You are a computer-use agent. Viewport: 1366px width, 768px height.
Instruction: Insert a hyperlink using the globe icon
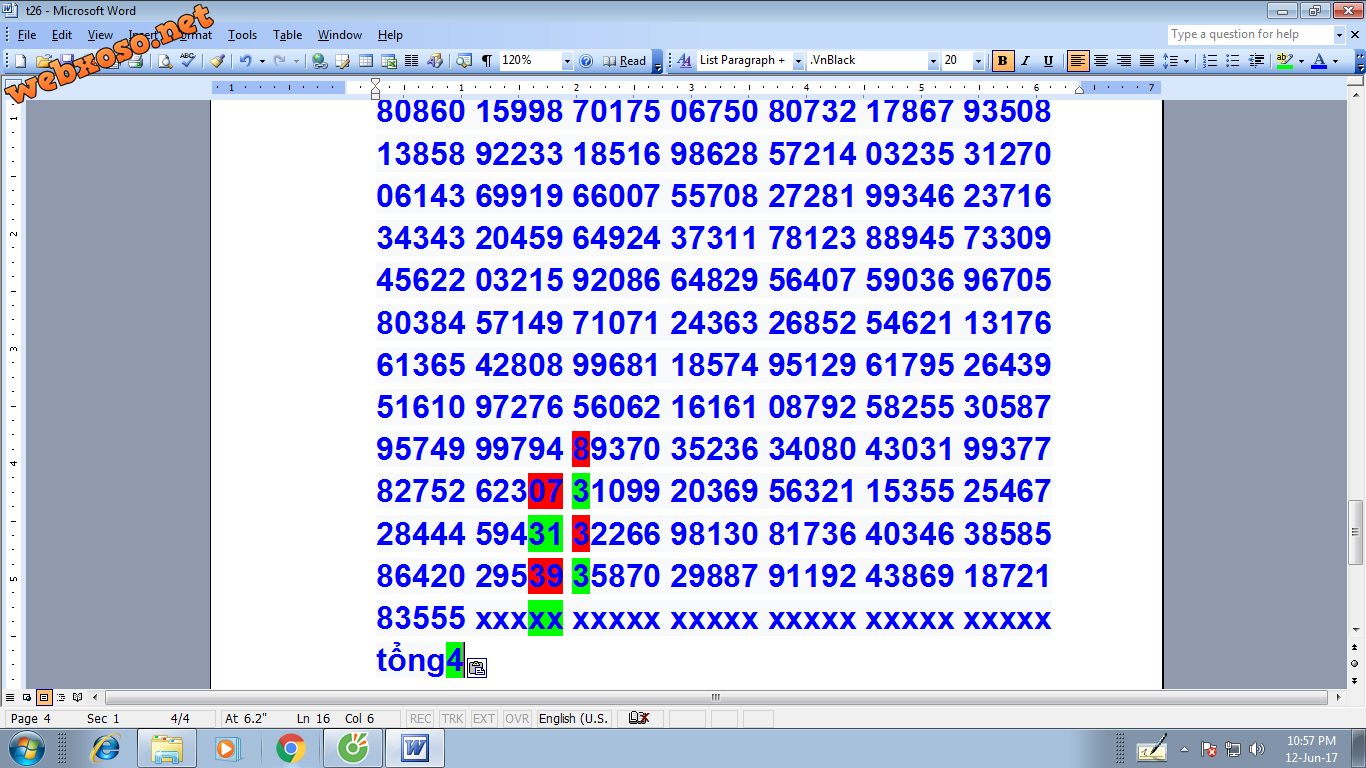click(319, 61)
